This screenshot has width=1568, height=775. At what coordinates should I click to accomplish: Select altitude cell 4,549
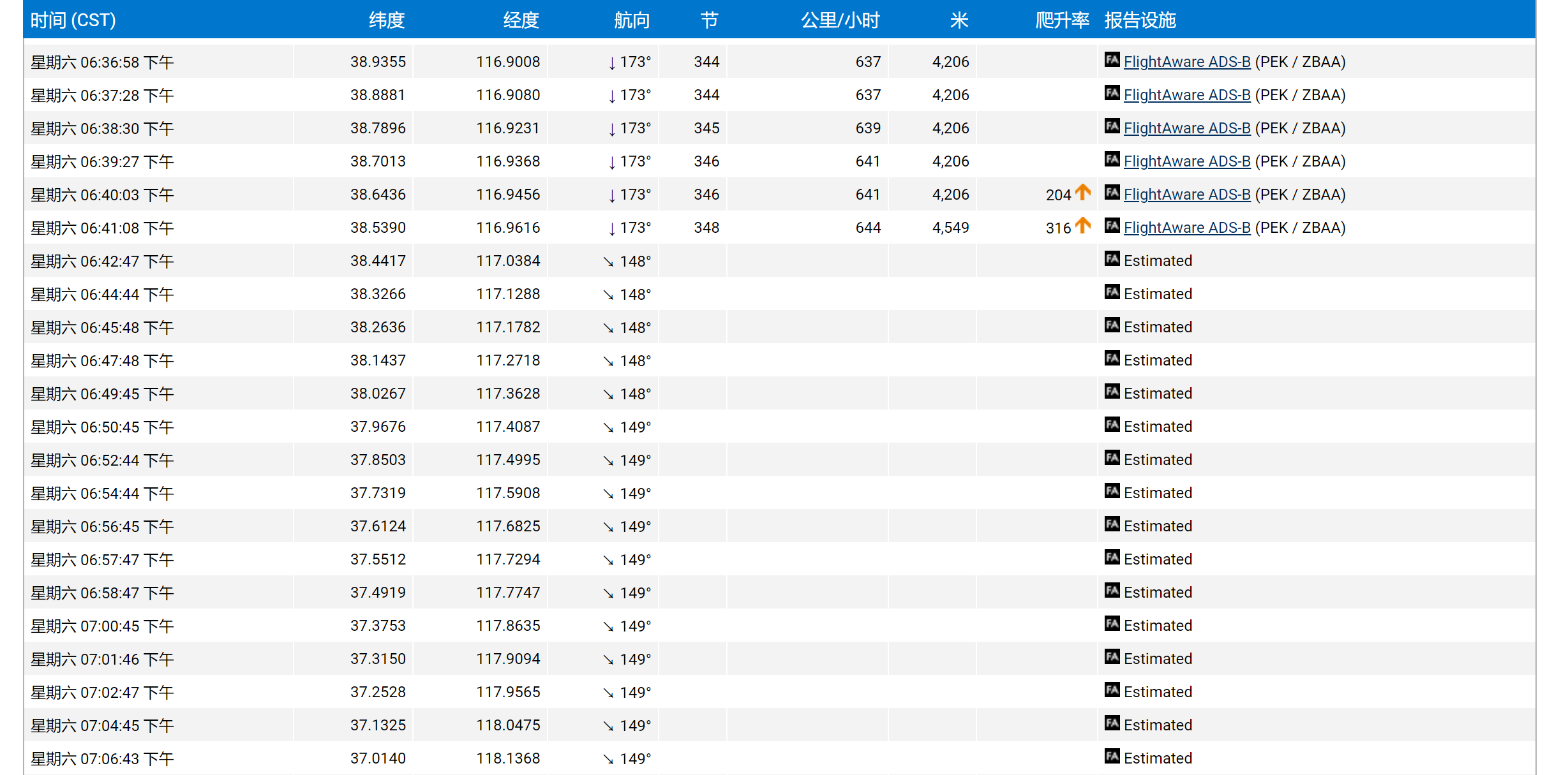[950, 228]
